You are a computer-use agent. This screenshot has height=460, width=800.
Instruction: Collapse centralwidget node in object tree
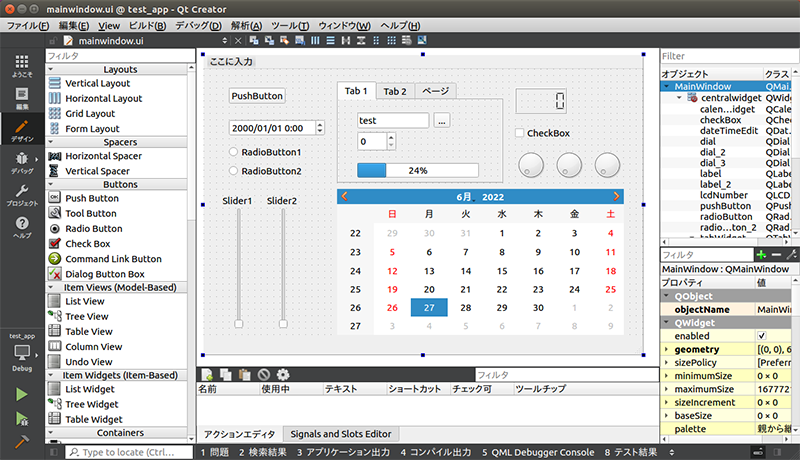[x=679, y=97]
